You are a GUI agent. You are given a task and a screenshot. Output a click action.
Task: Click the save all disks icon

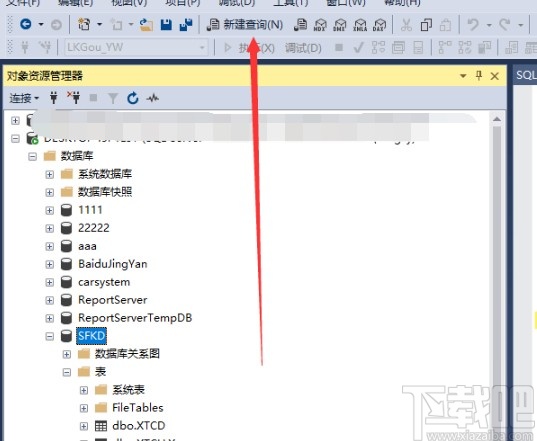pyautogui.click(x=186, y=25)
